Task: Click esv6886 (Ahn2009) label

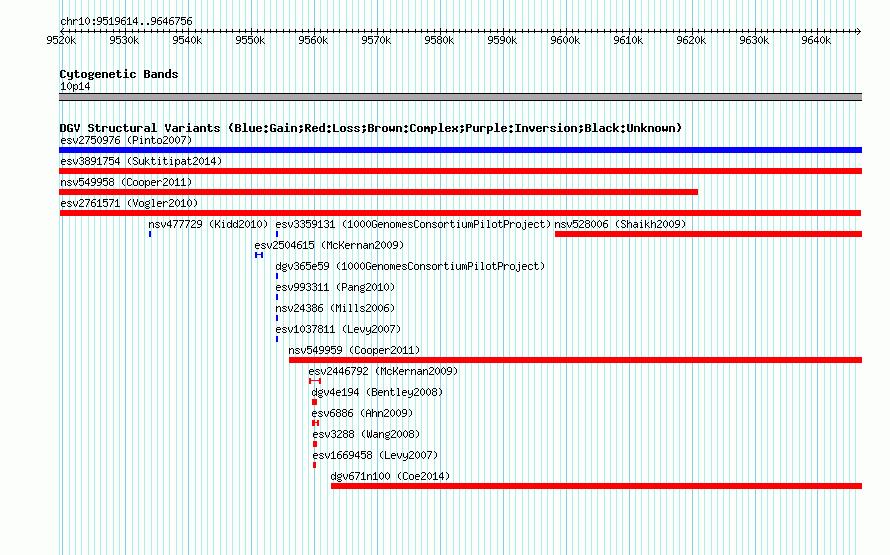Action: coord(362,413)
